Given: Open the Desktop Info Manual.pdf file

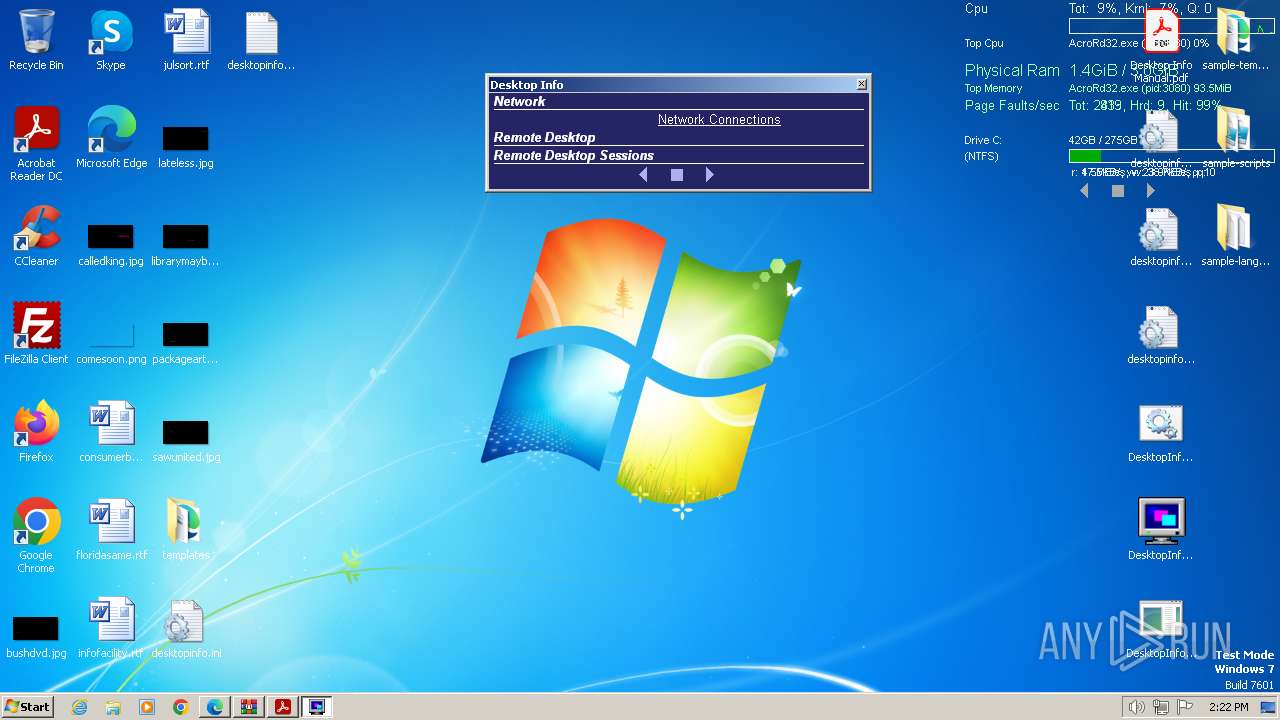Looking at the screenshot, I should [1161, 46].
